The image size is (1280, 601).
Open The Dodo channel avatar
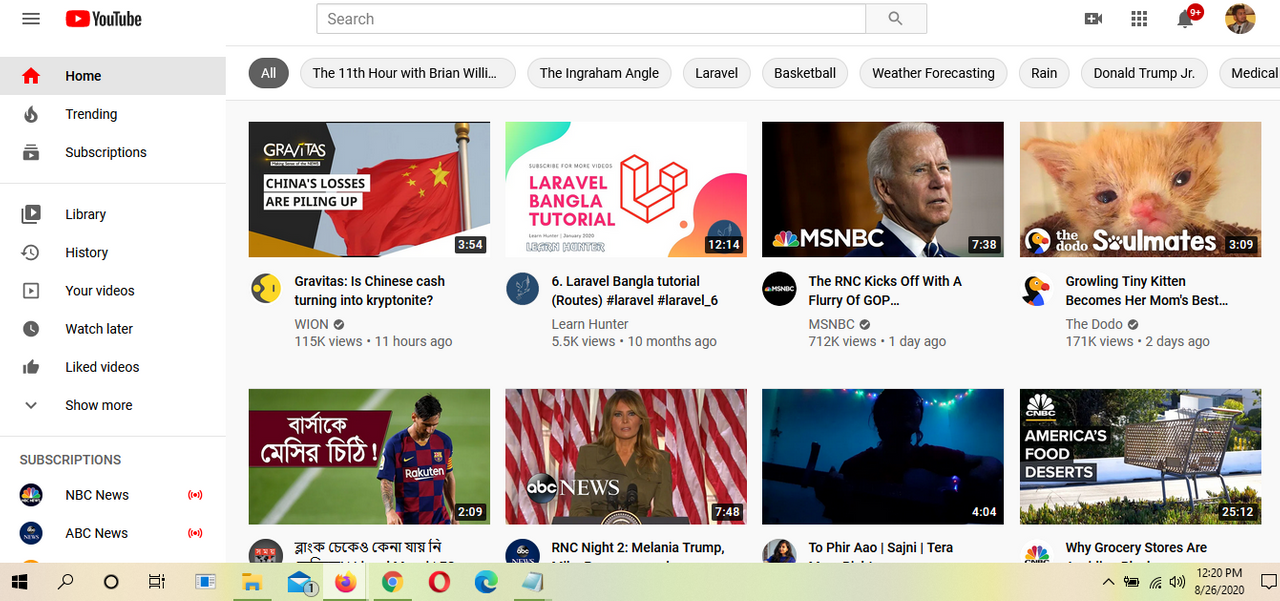1036,288
